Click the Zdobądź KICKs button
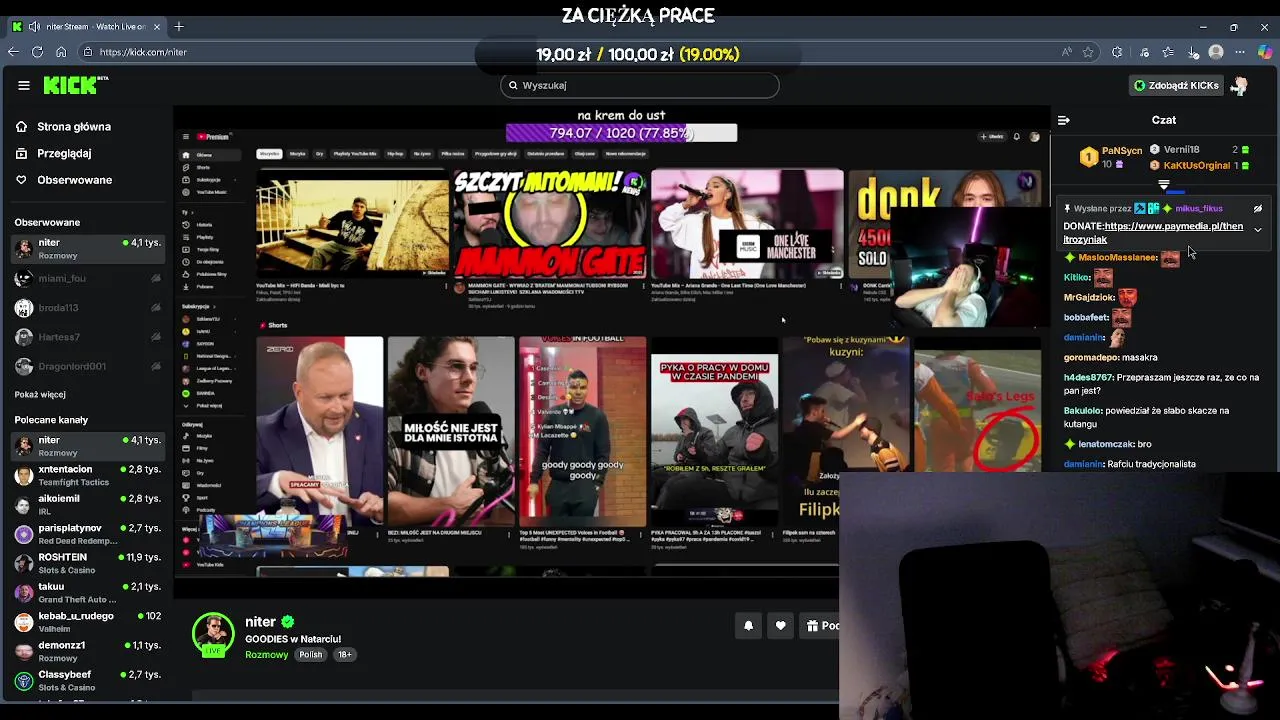 tap(1177, 85)
